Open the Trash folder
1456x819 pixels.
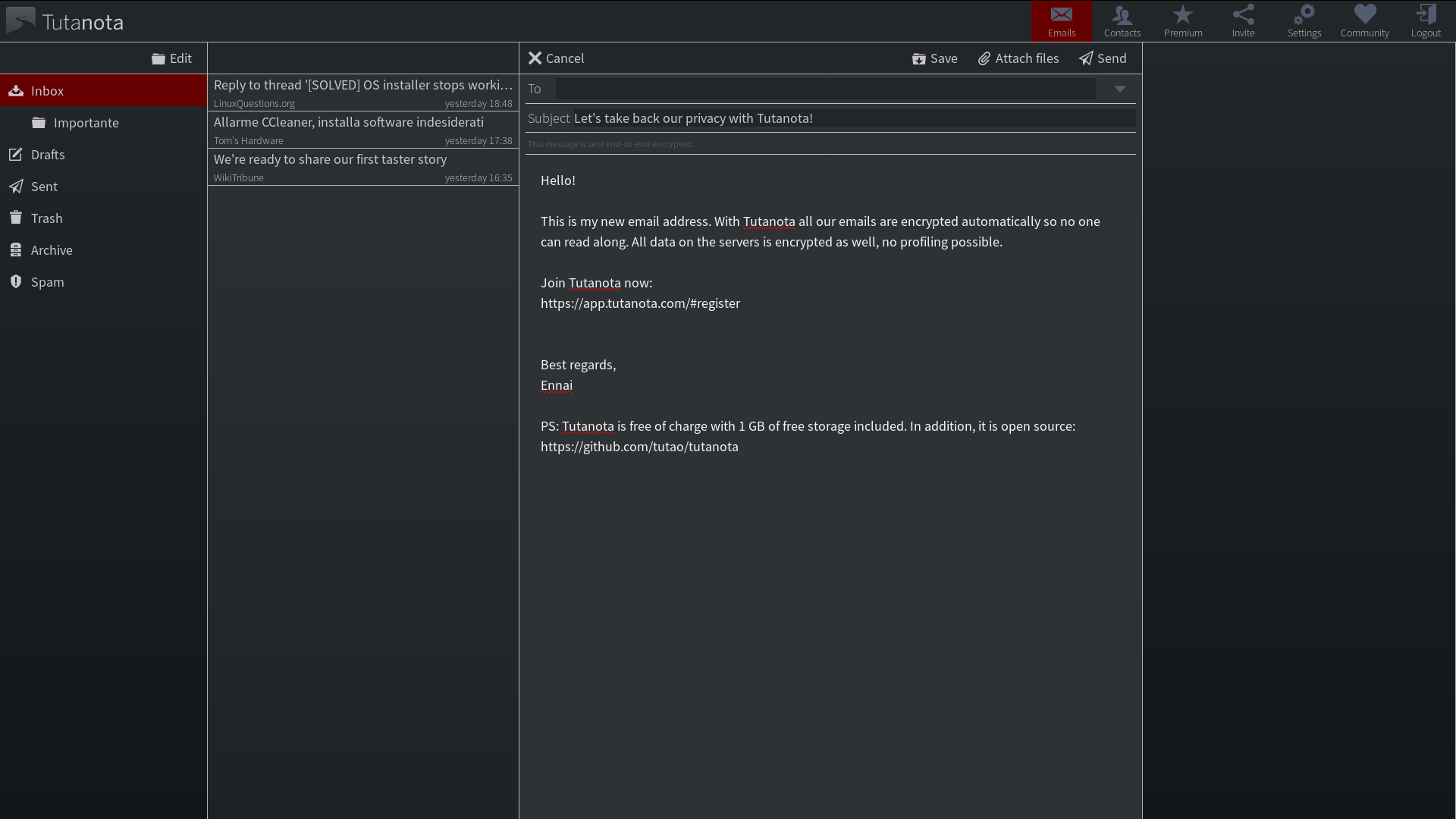point(103,218)
